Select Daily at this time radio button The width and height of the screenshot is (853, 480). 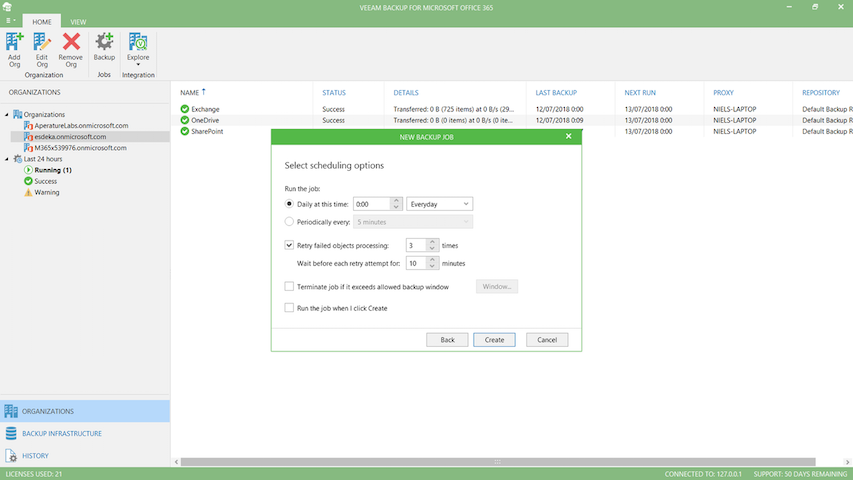coord(289,204)
